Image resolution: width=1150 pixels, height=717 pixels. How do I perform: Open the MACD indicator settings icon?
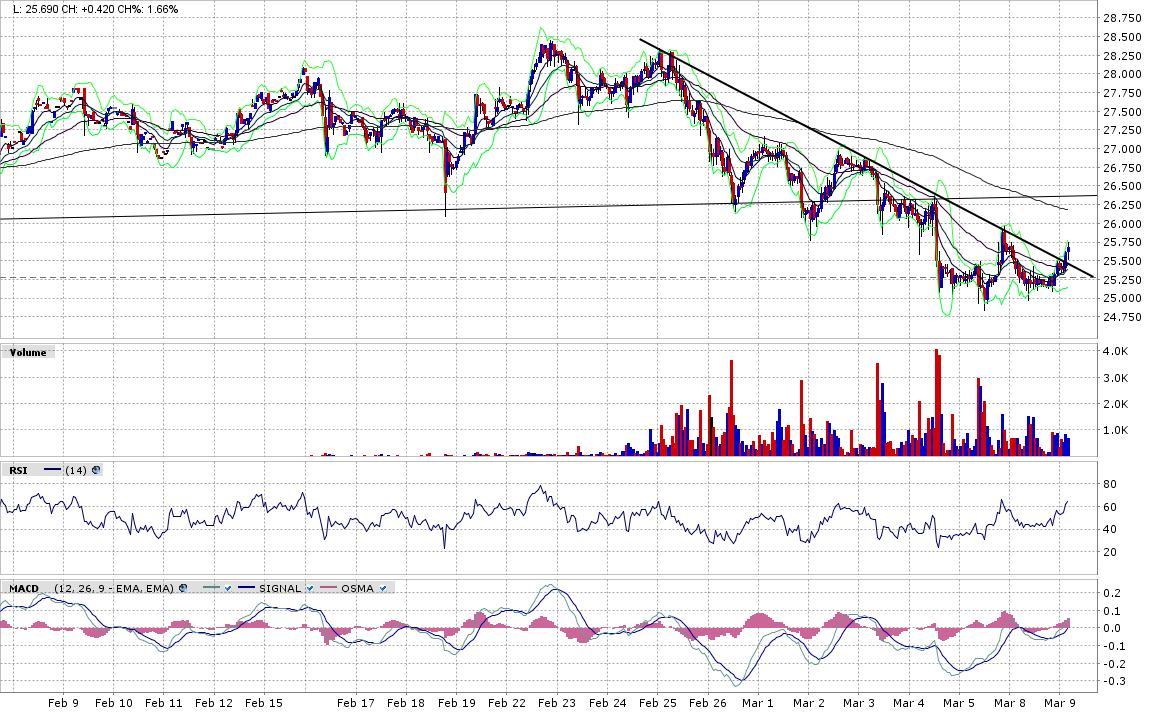click(x=183, y=588)
